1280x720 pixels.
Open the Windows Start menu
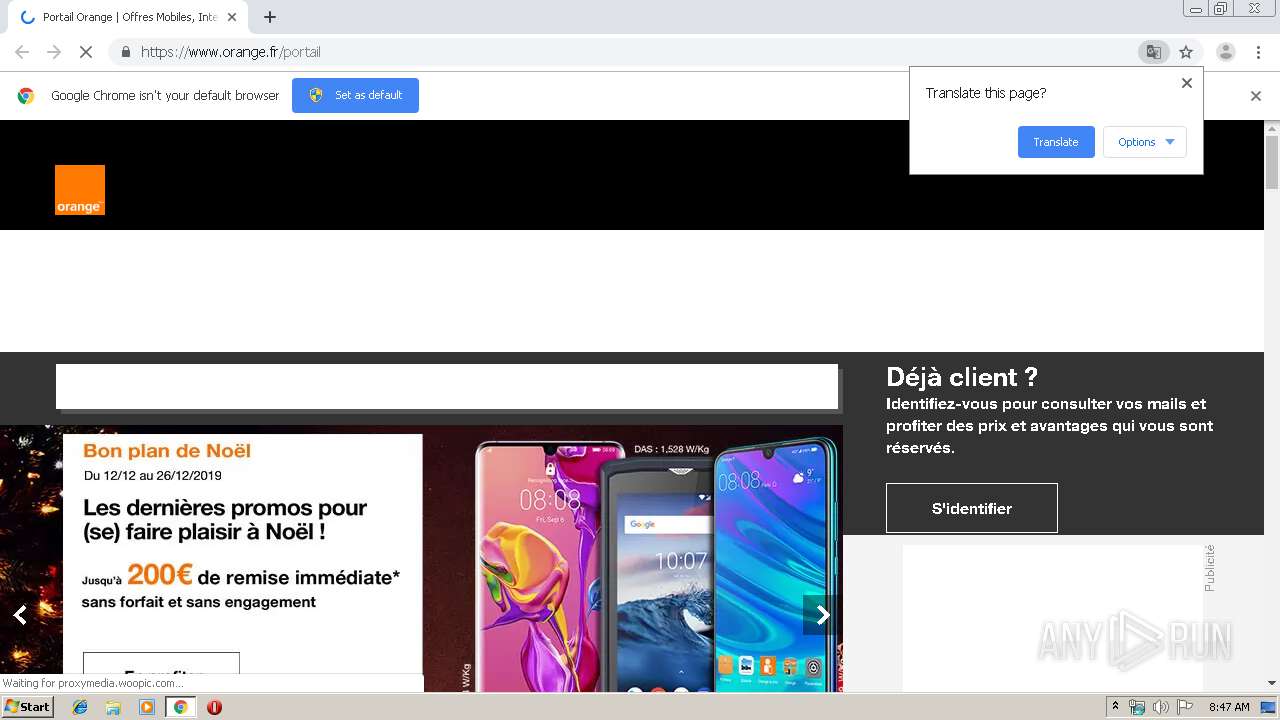[x=27, y=707]
